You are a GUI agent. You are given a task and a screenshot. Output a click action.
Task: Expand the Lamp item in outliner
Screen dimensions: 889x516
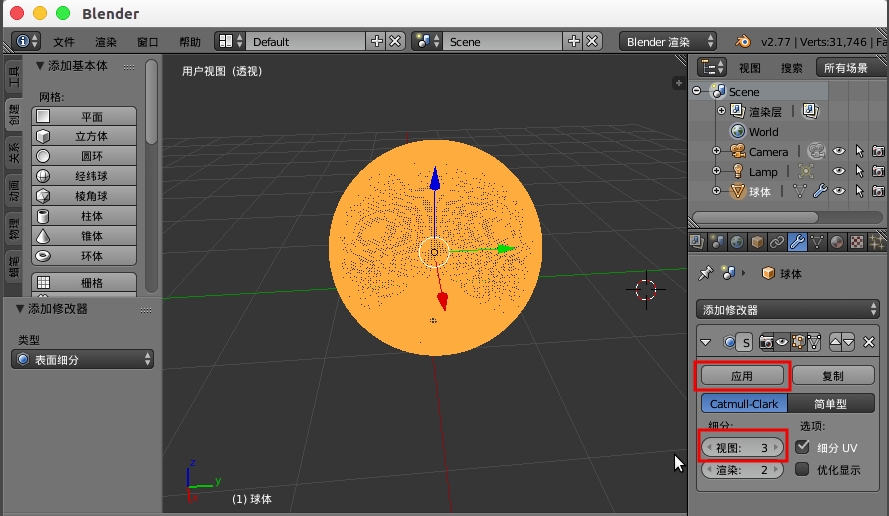[716, 172]
